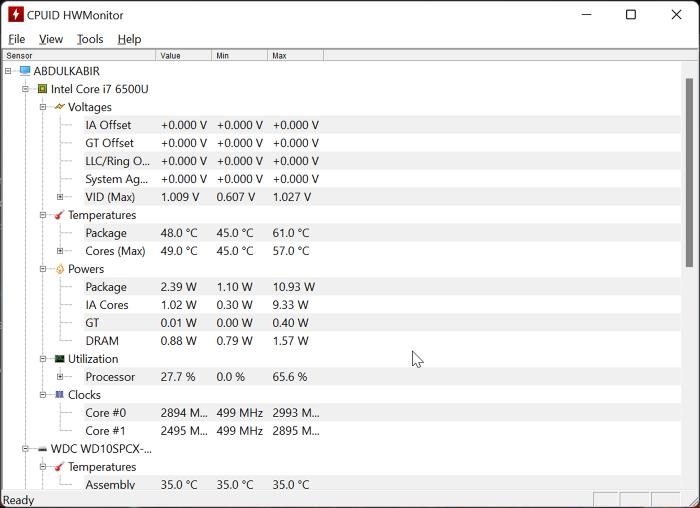Expand the VID (Max) row
The height and width of the screenshot is (508, 700).
click(60, 197)
